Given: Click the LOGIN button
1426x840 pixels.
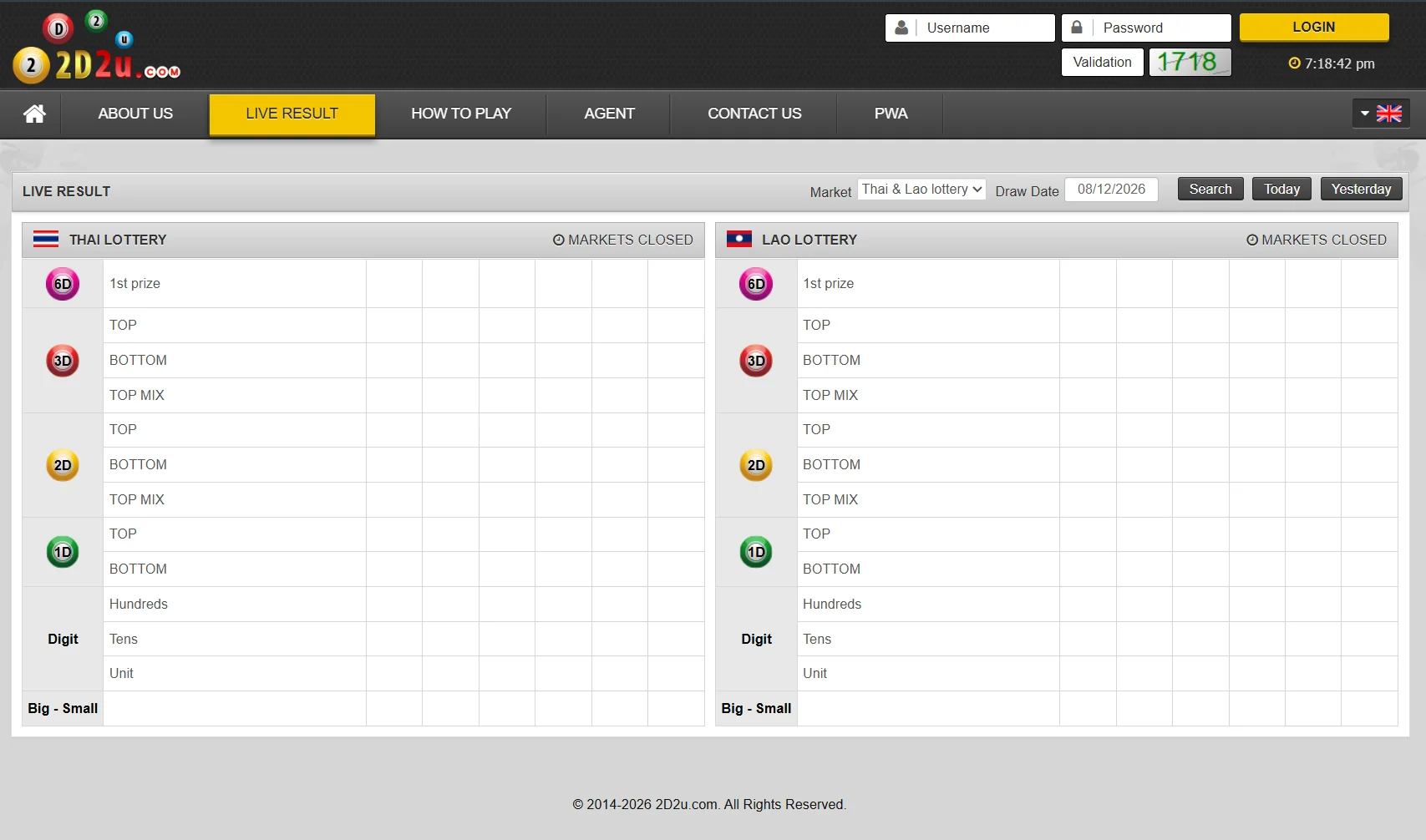Looking at the screenshot, I should tap(1314, 27).
